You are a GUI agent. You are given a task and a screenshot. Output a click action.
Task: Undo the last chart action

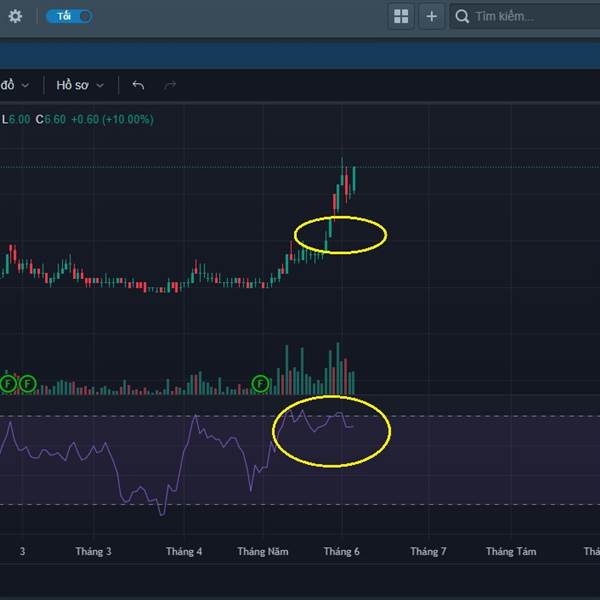[138, 85]
